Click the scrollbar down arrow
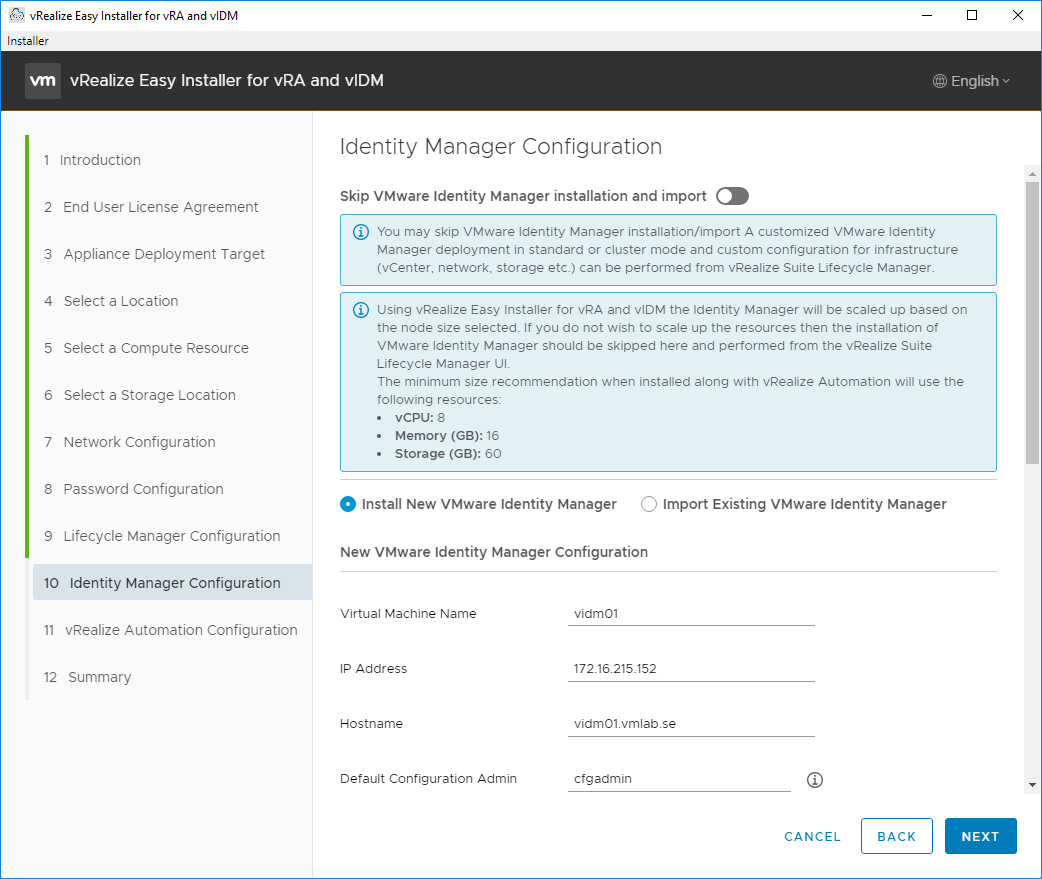Viewport: 1042px width, 879px height. (x=1032, y=785)
